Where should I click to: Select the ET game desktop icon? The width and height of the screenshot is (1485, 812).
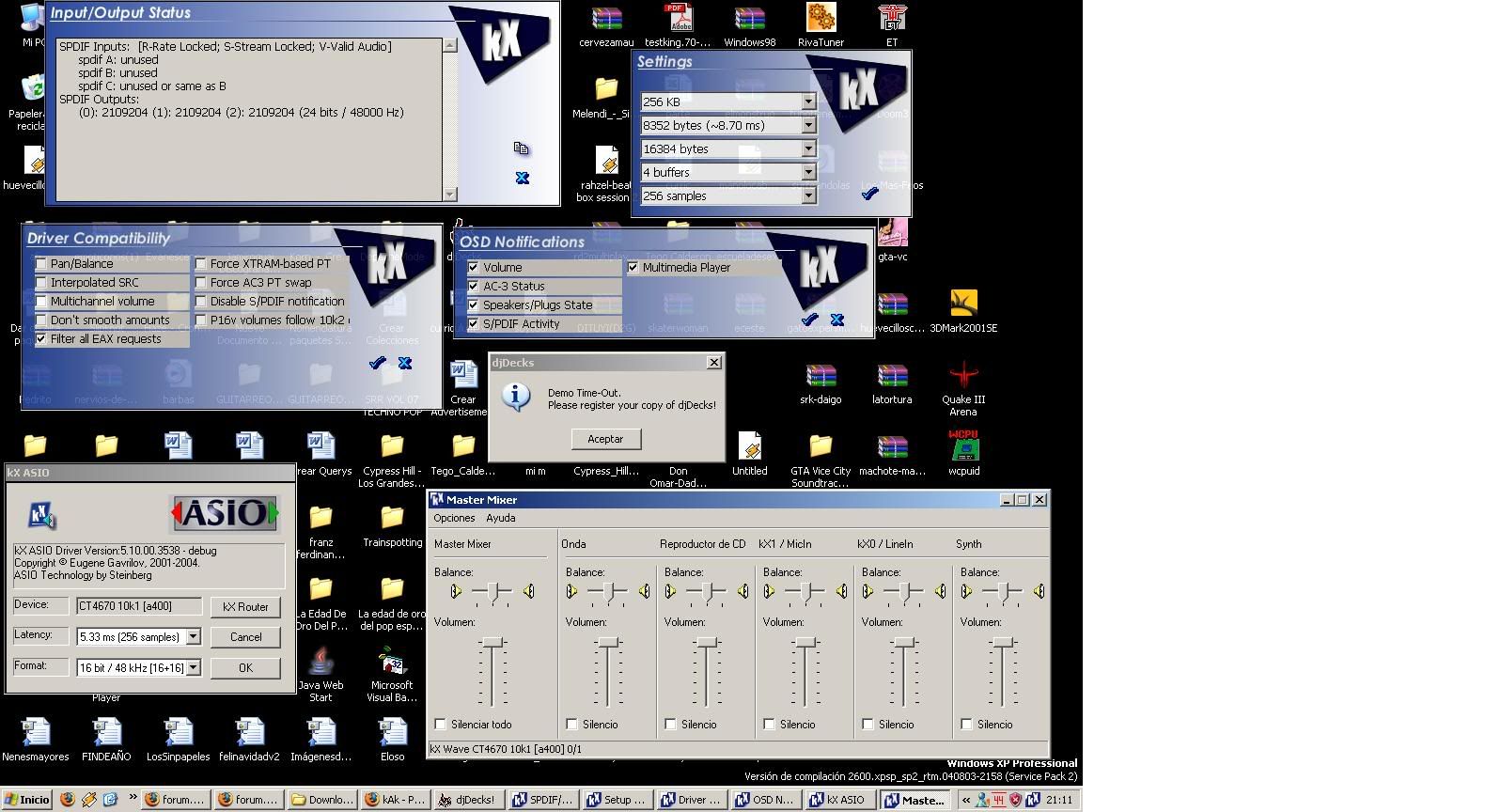(x=892, y=25)
